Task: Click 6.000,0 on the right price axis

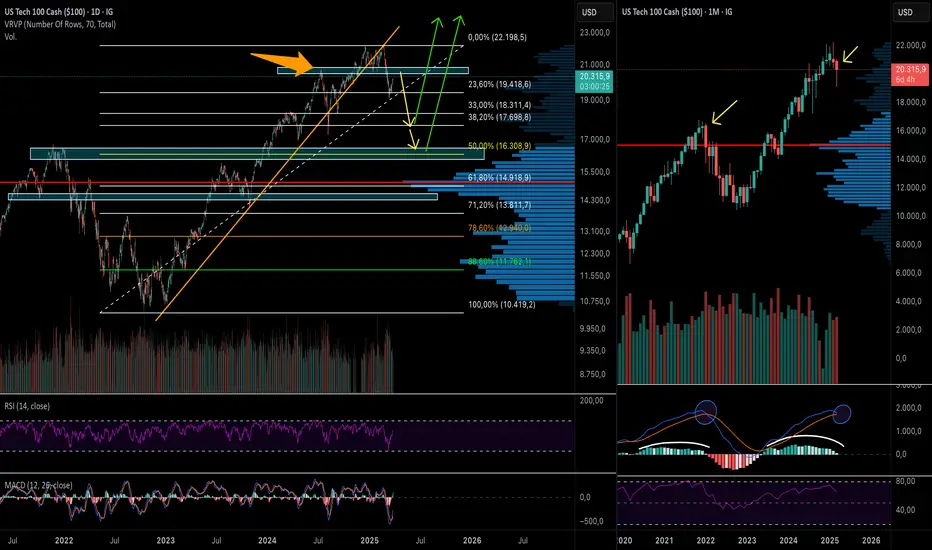Action: [909, 273]
